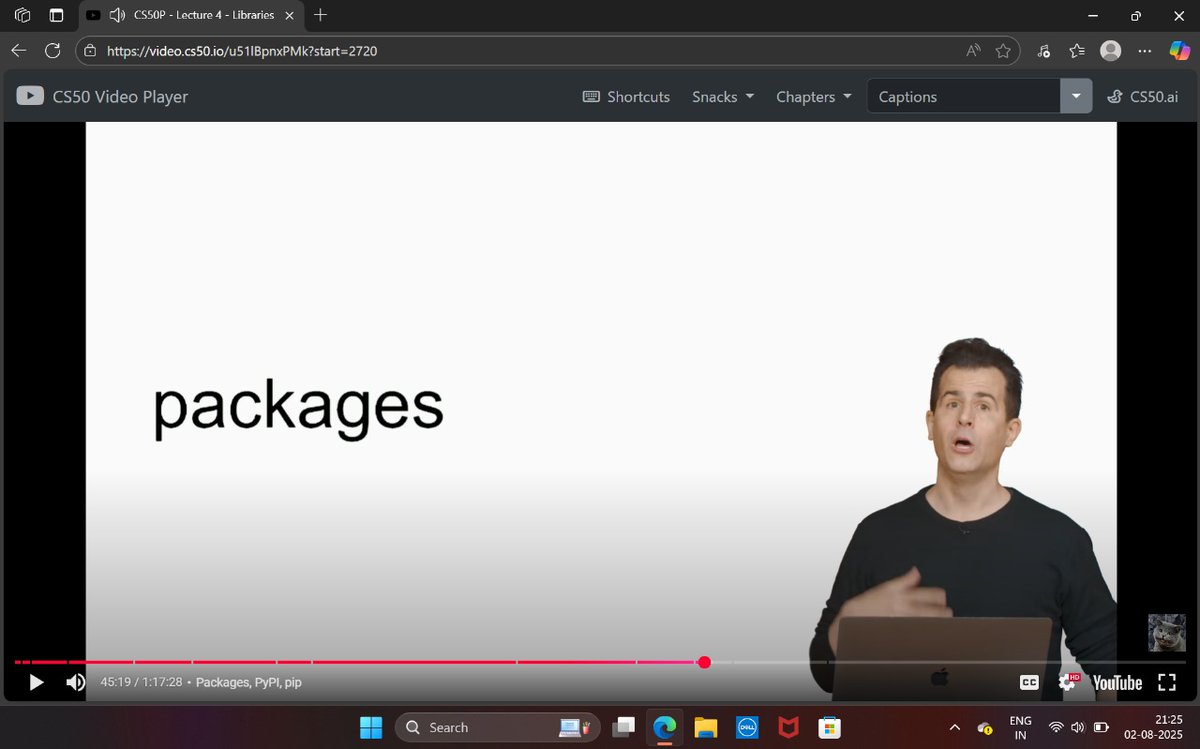Open Shortcuts keyboard reference

(626, 97)
